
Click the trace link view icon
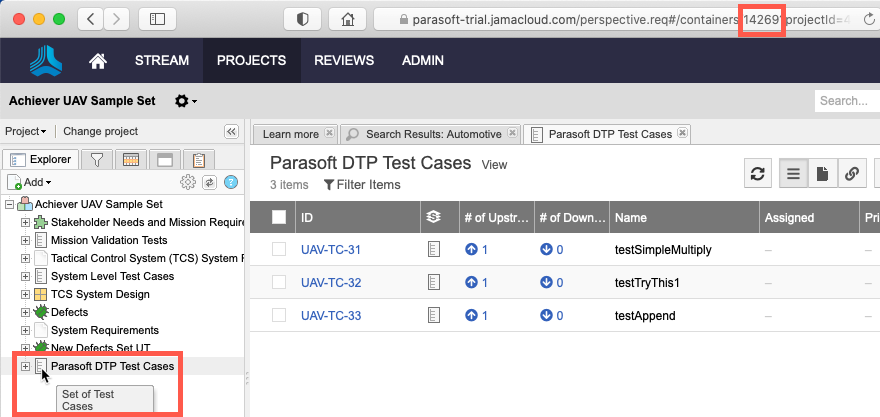(x=852, y=173)
